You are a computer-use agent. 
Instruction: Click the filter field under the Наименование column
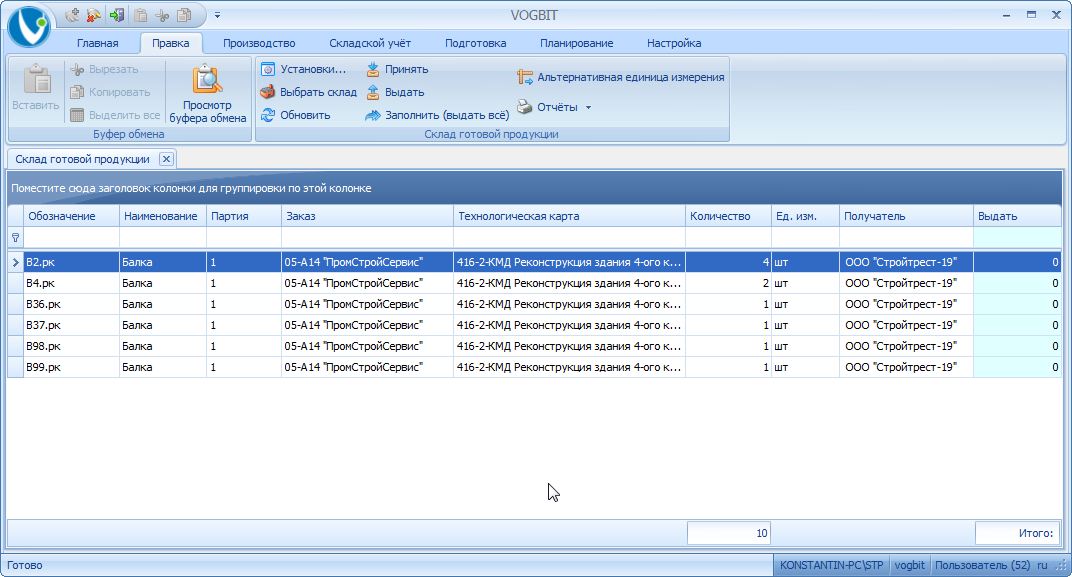tap(163, 238)
